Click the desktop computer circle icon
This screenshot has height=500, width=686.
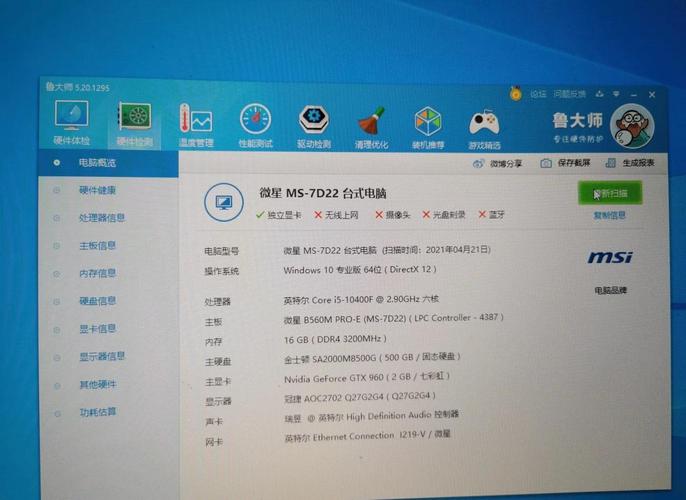pyautogui.click(x=224, y=202)
